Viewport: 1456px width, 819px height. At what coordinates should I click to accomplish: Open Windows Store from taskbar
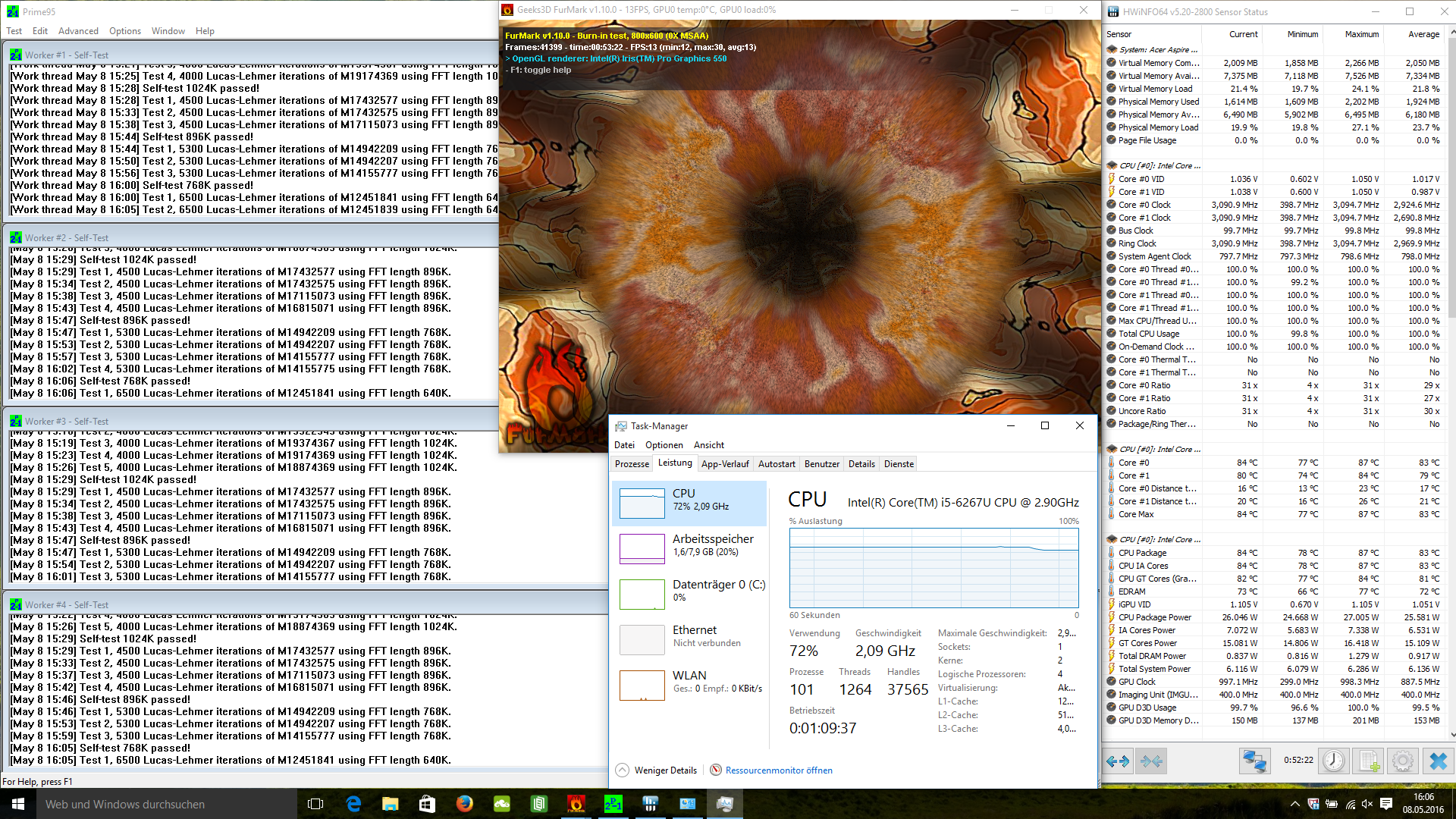click(x=427, y=804)
